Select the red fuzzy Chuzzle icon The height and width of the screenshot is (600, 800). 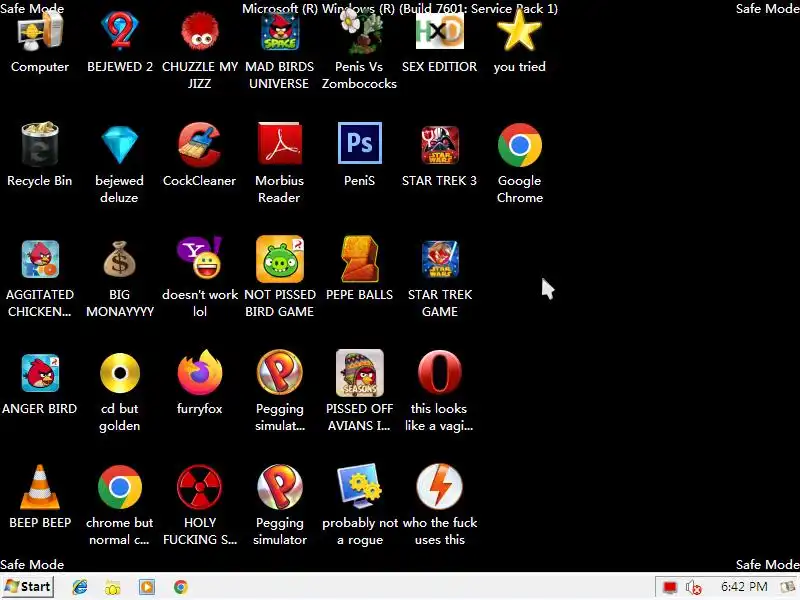(199, 32)
